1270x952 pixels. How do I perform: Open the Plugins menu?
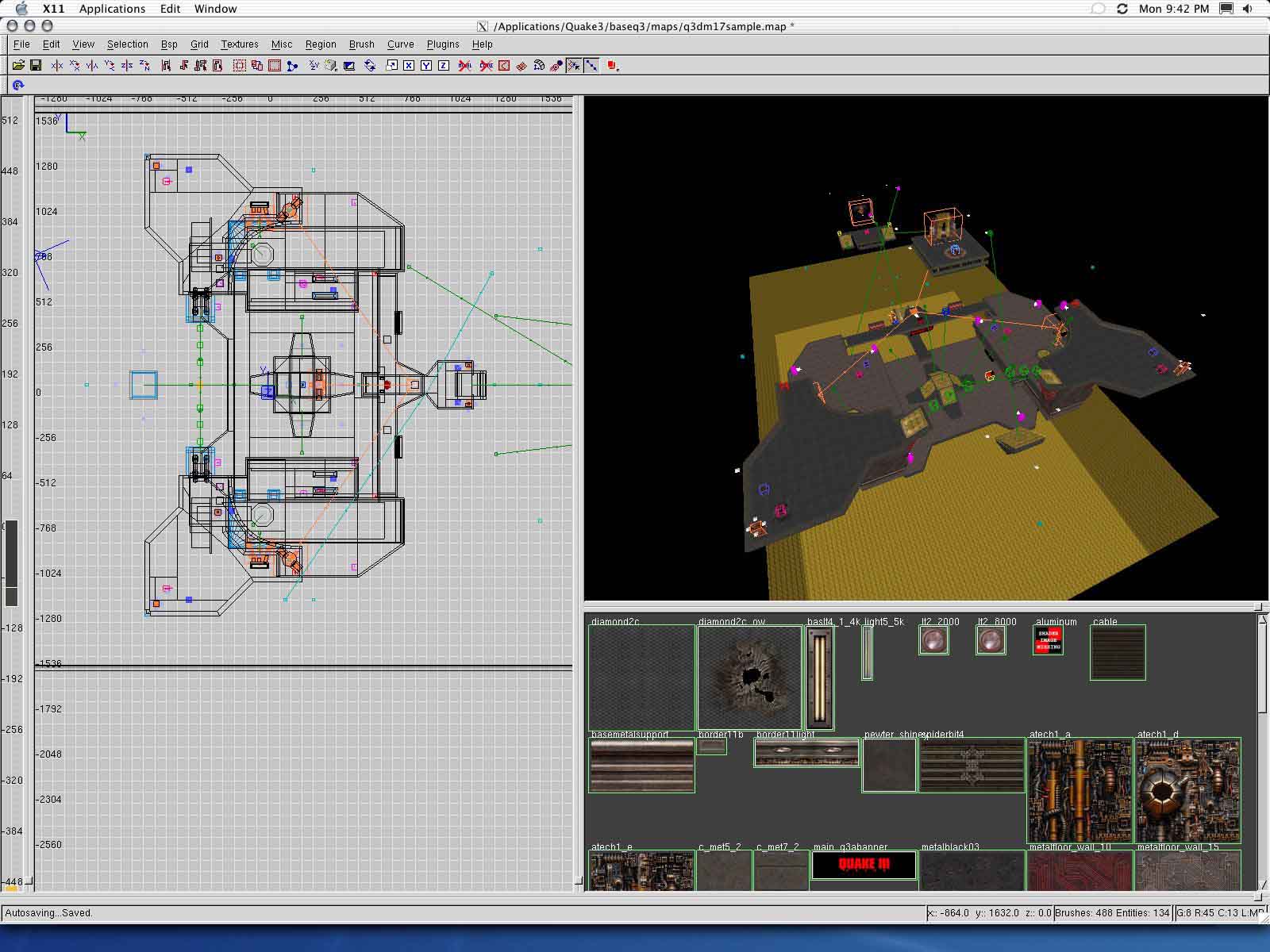tap(443, 44)
